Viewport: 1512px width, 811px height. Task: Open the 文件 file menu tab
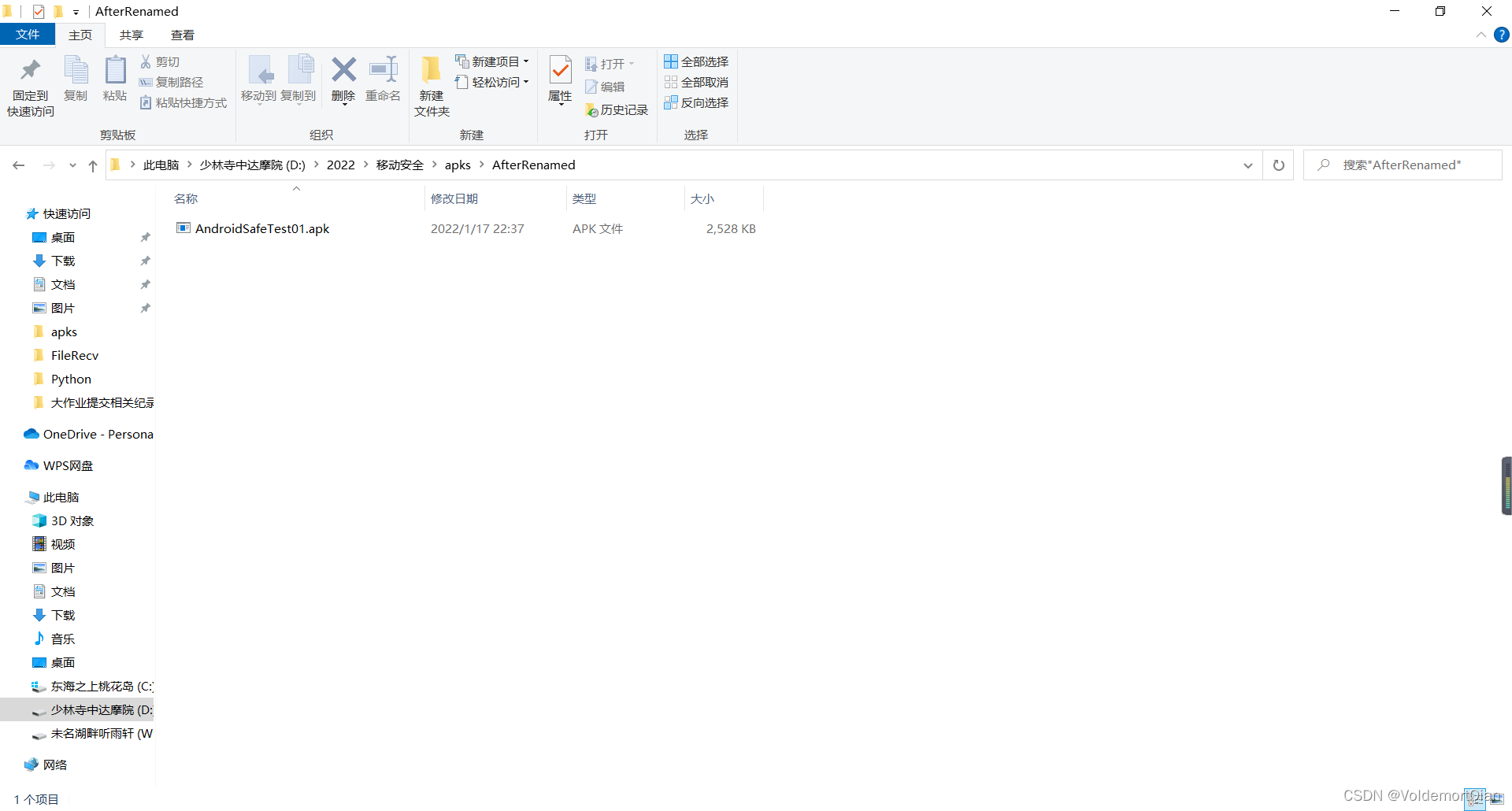(28, 35)
